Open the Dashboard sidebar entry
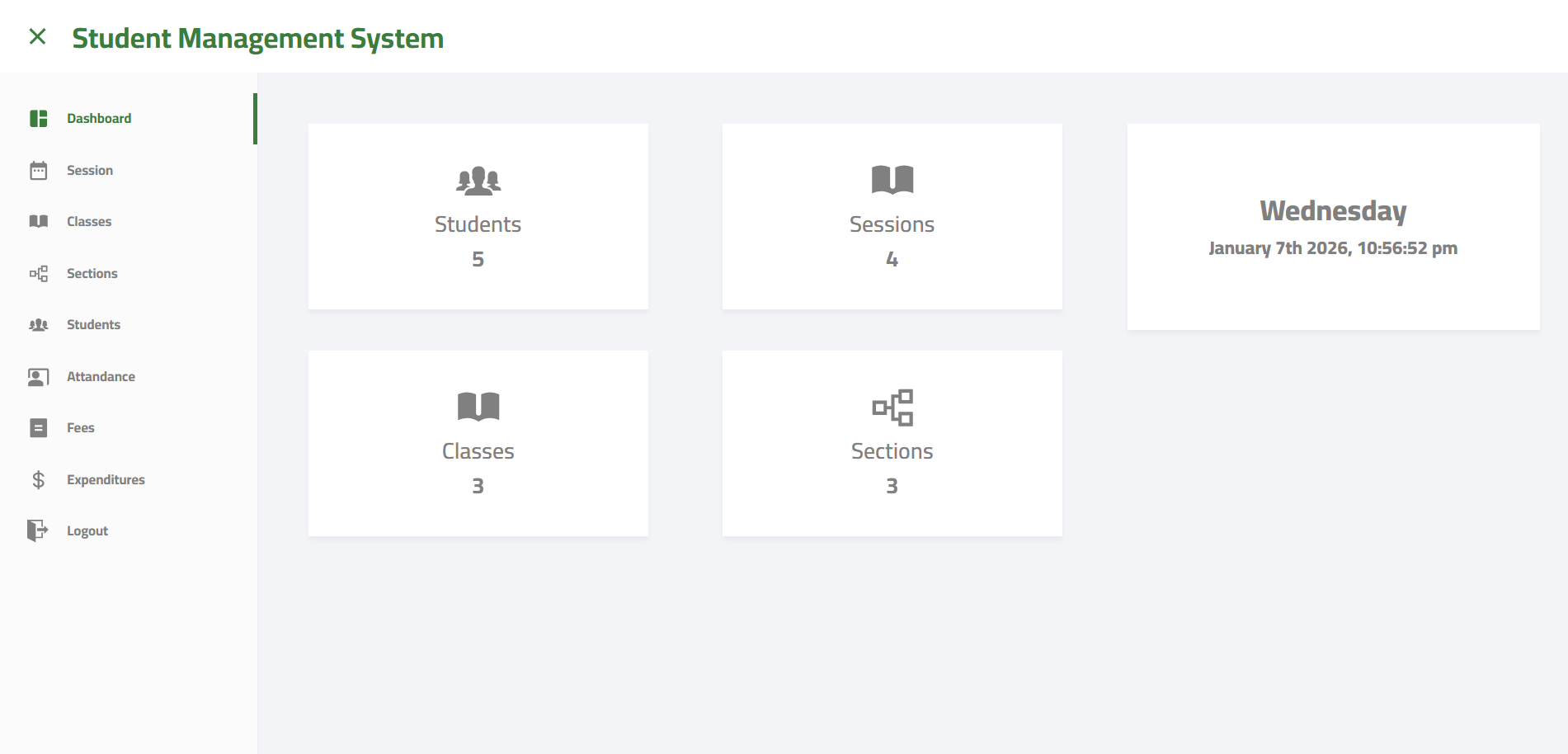Viewport: 1568px width, 754px height. click(98, 118)
